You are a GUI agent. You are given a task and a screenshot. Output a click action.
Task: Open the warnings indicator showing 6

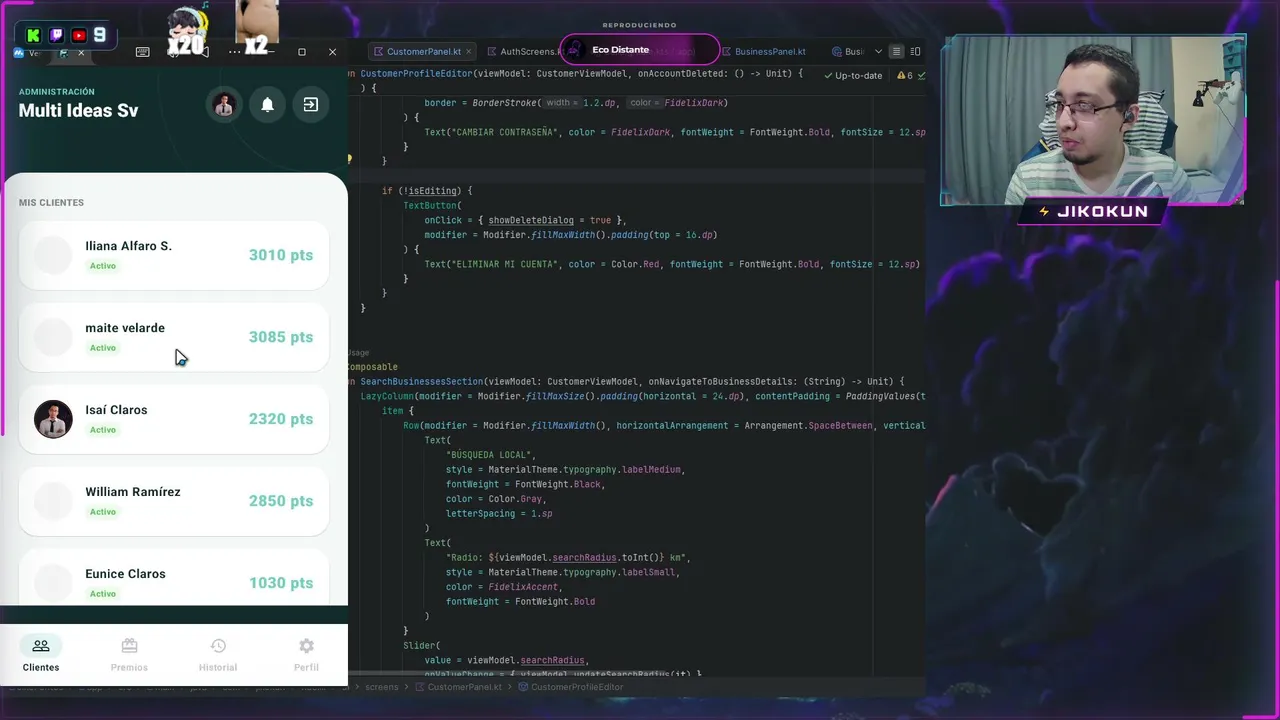pyautogui.click(x=905, y=75)
